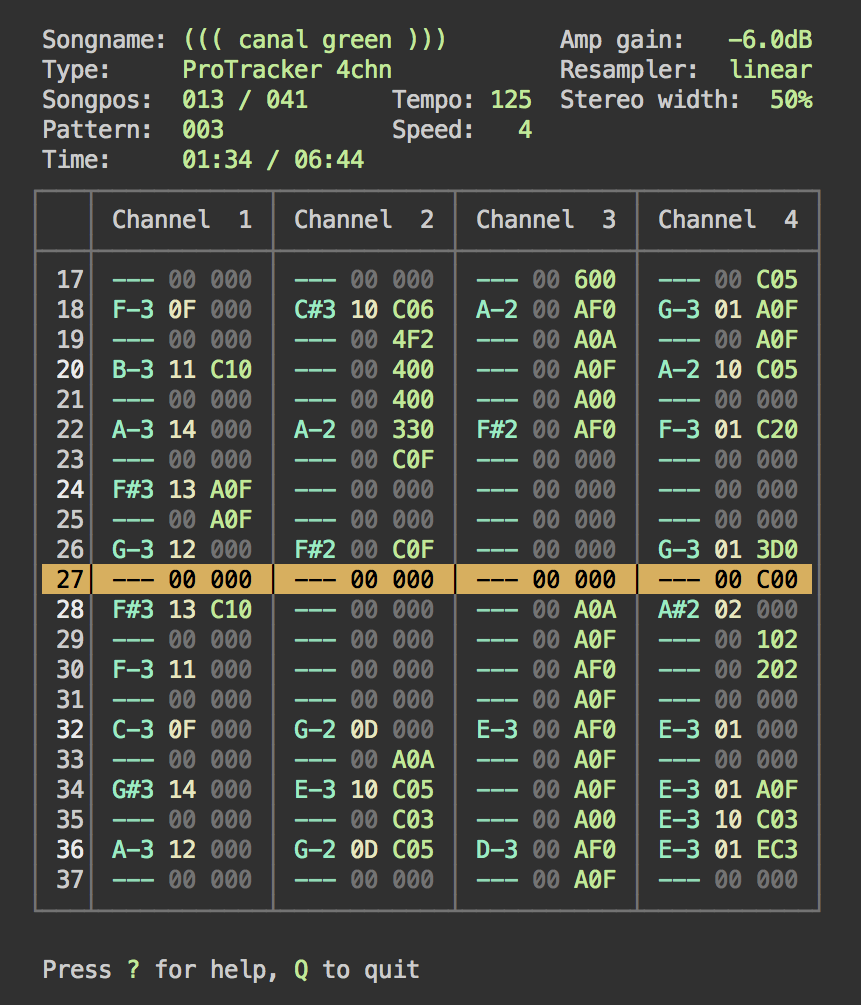Image resolution: width=861 pixels, height=1005 pixels.
Task: Select the "A-2" note in row 20, Channel 4
Action: (679, 370)
